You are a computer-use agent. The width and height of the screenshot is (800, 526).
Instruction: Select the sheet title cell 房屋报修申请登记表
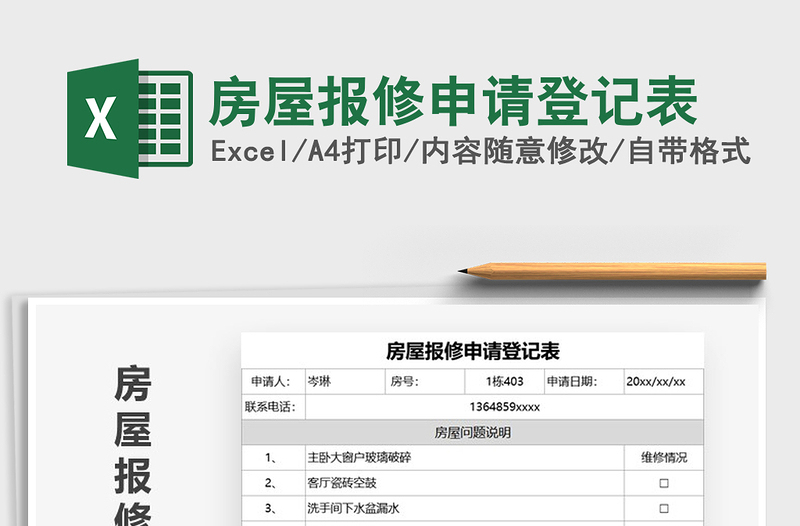point(472,351)
